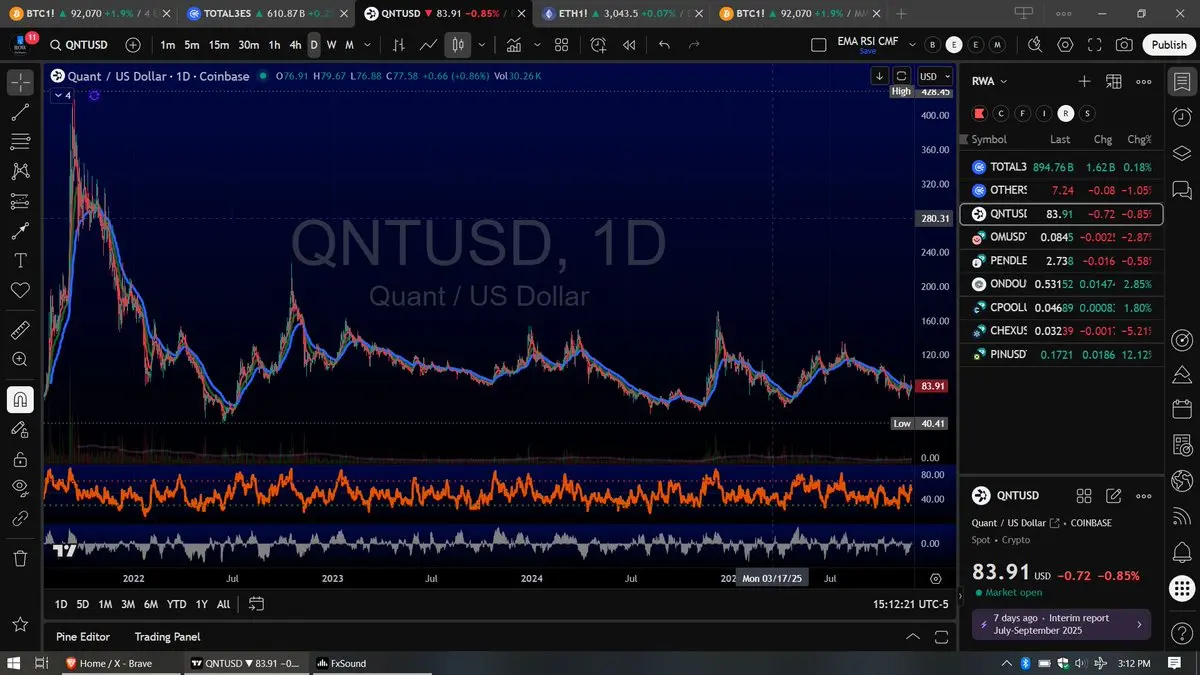Toggle magnet mode in the drawing toolbar

pos(20,399)
